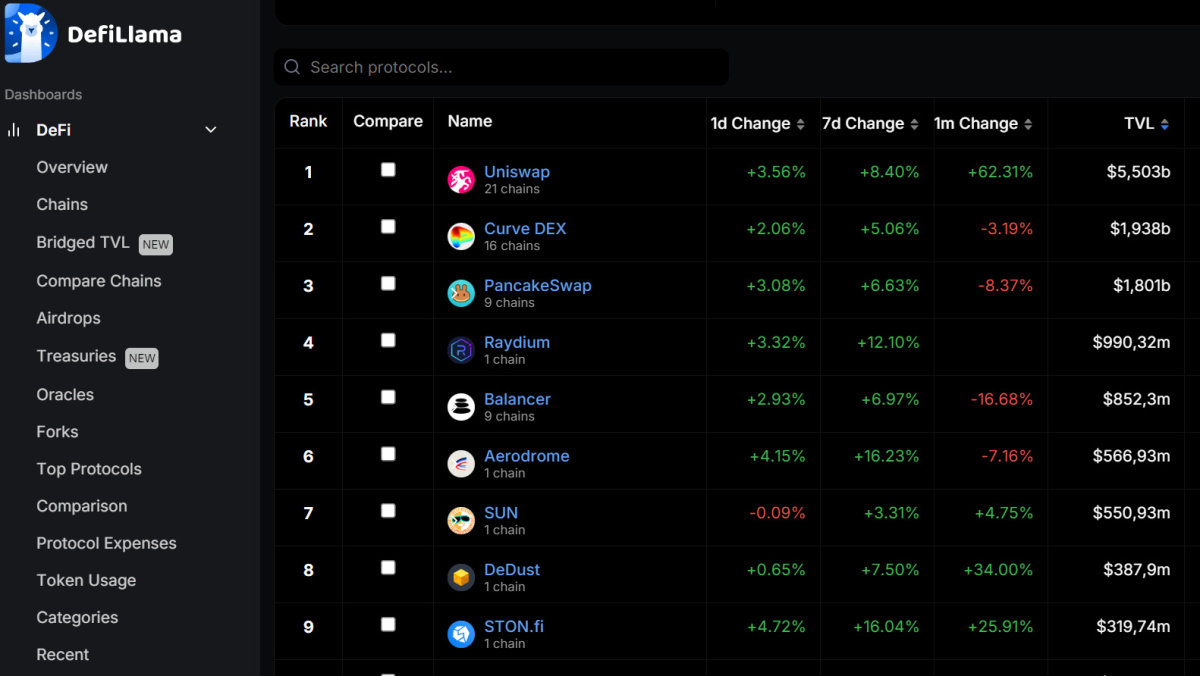
Task: Click the Uniswap protocol logo
Action: (x=461, y=180)
